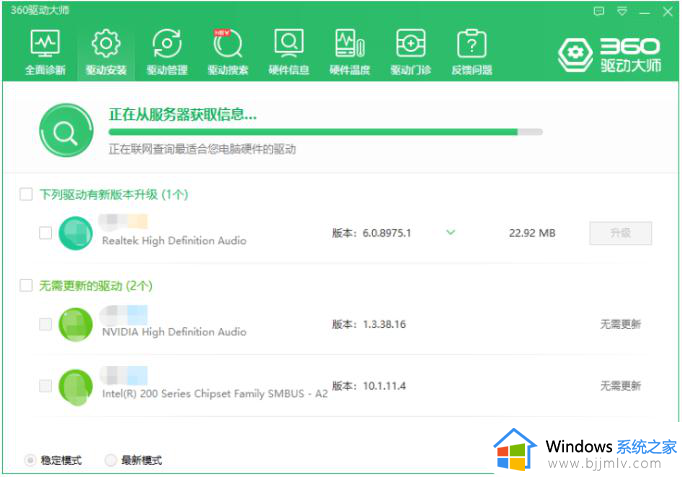Click the green magnifier scanning icon
The width and height of the screenshot is (682, 477).
[x=66, y=130]
